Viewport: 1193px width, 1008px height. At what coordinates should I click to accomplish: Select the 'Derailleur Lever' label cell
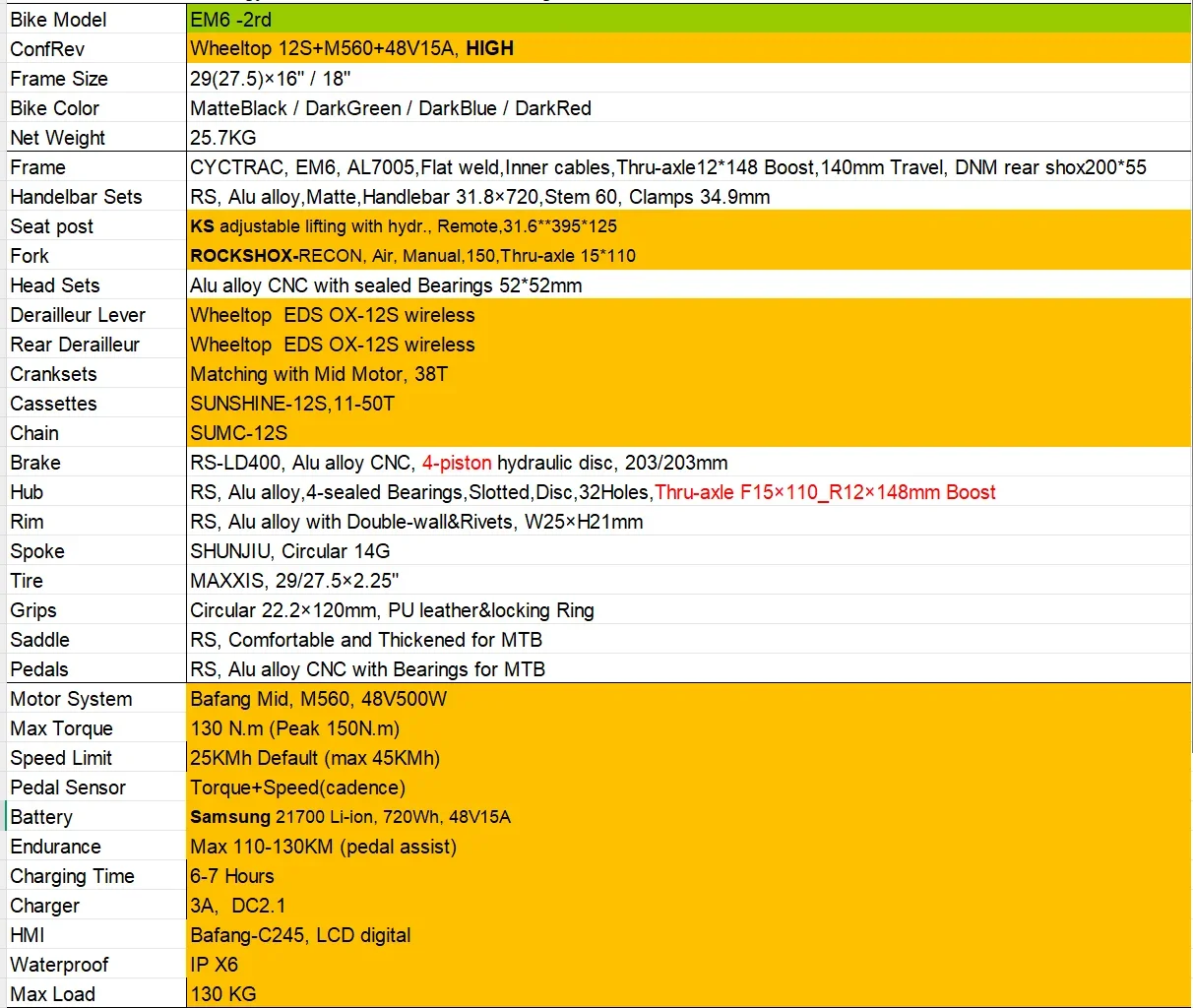click(94, 315)
